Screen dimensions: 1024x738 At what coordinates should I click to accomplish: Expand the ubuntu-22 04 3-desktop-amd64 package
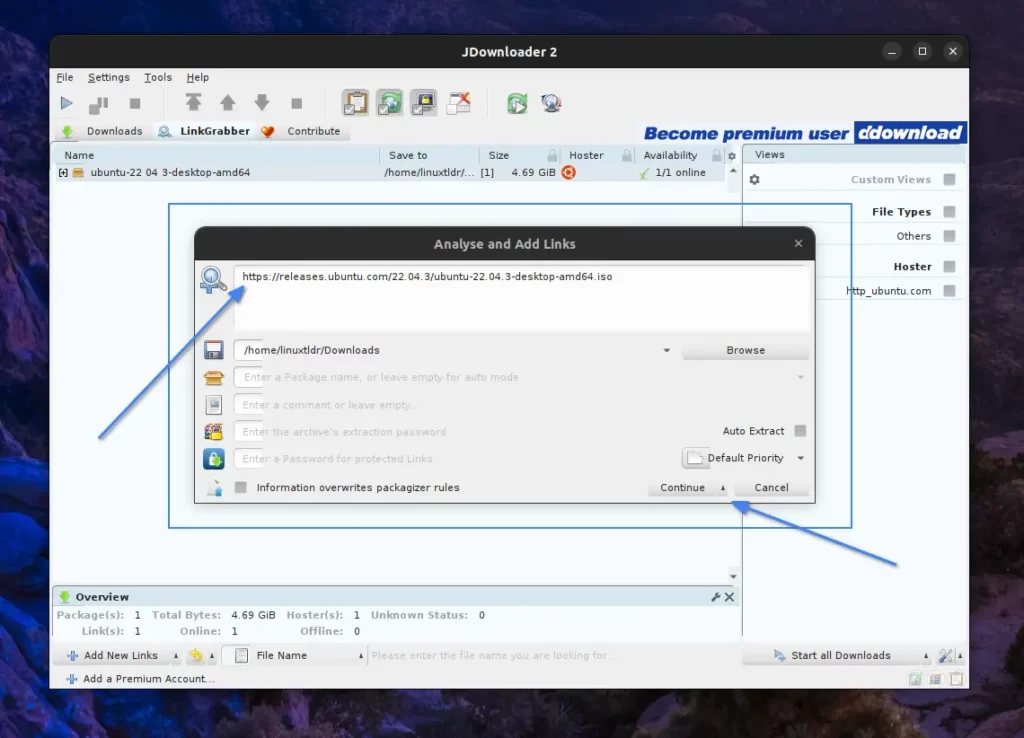(x=63, y=172)
